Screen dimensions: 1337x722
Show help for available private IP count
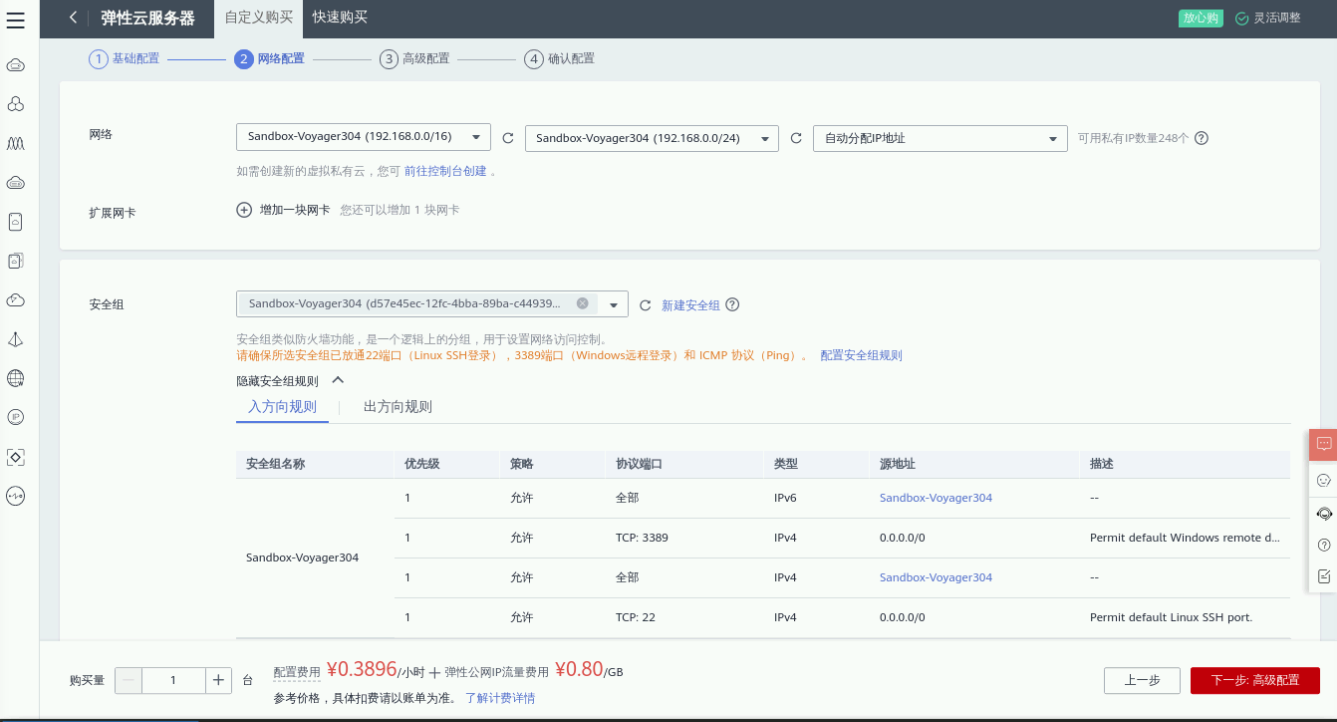(1202, 138)
